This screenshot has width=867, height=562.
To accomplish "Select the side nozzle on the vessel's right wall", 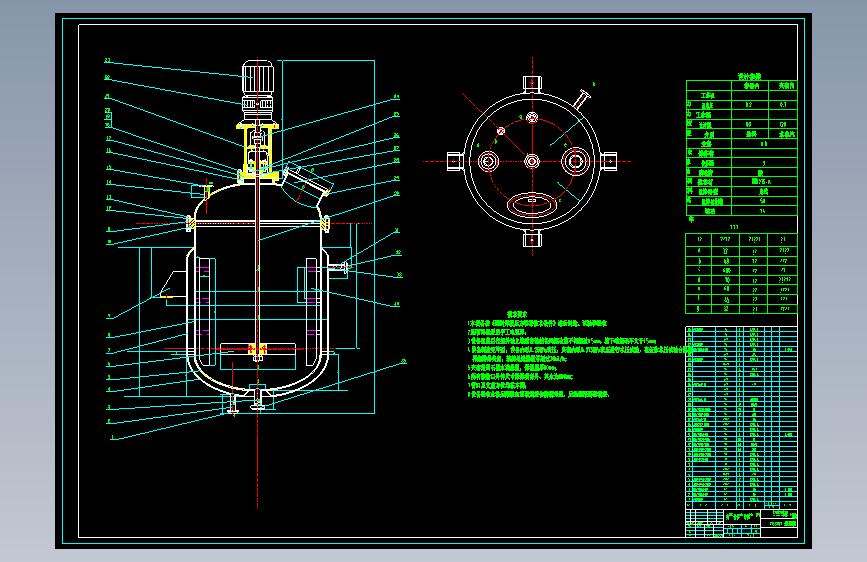I will [x=338, y=268].
